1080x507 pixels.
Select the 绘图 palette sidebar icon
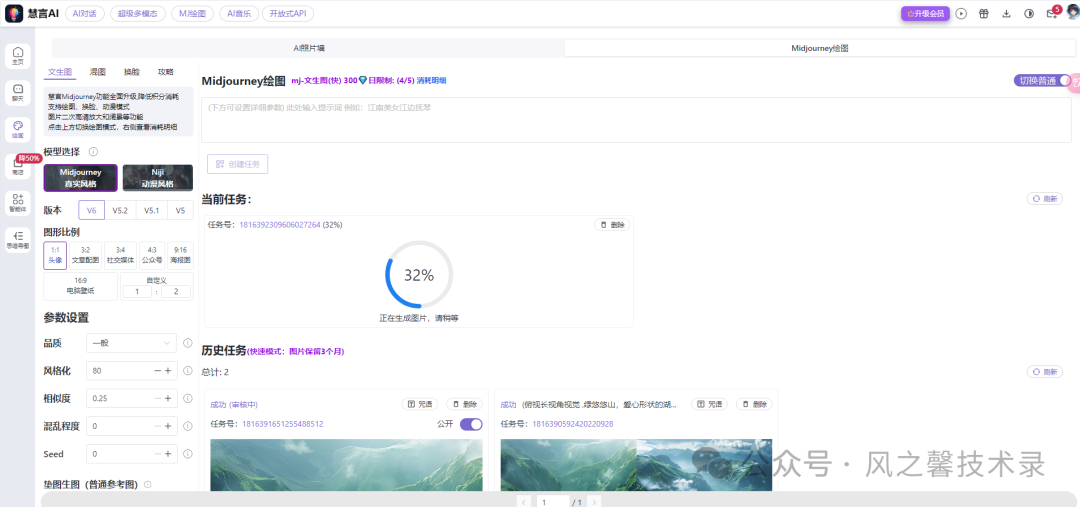click(x=18, y=130)
